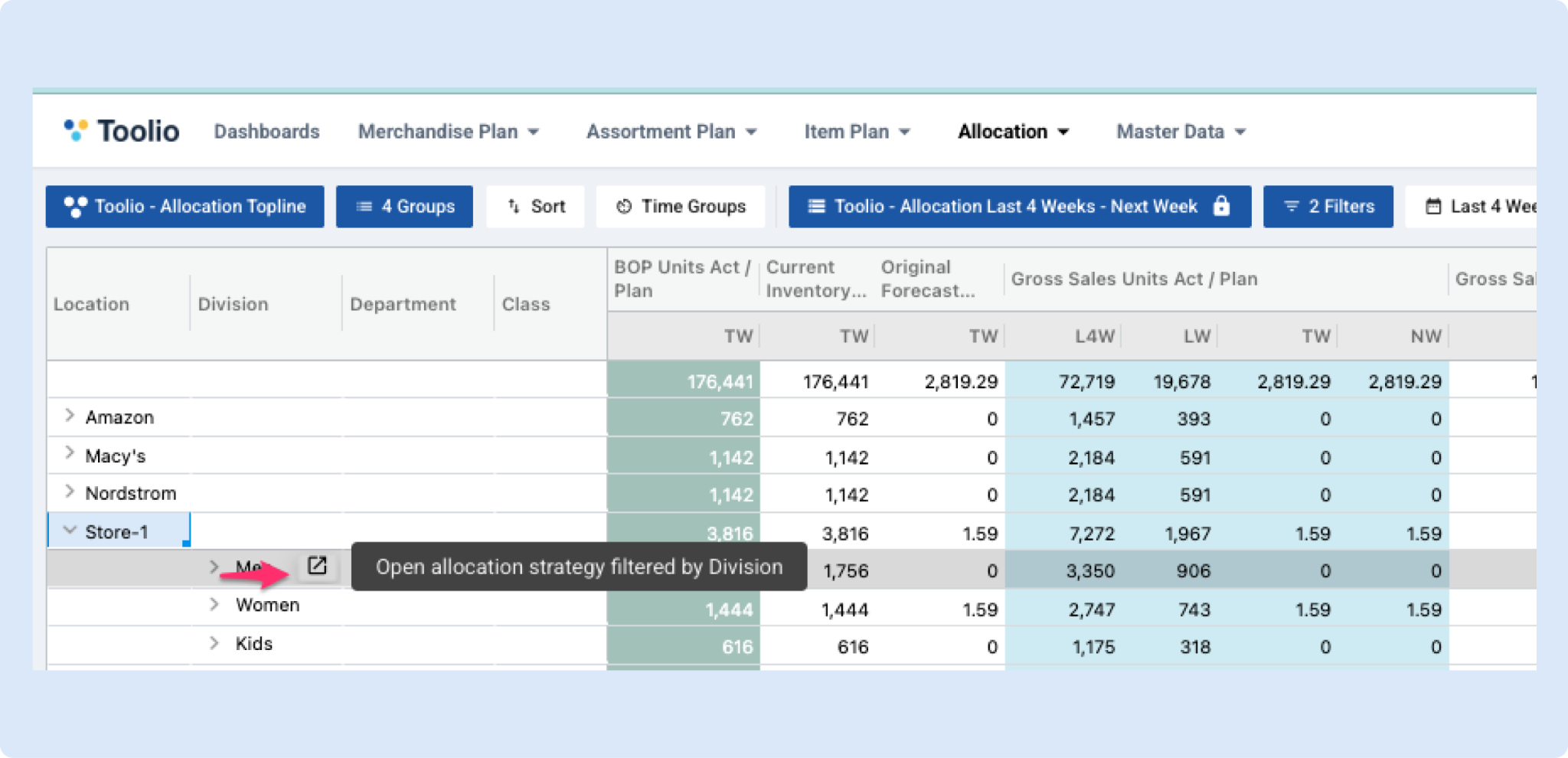The height and width of the screenshot is (758, 1568).
Task: Click the Department column header
Action: point(403,304)
